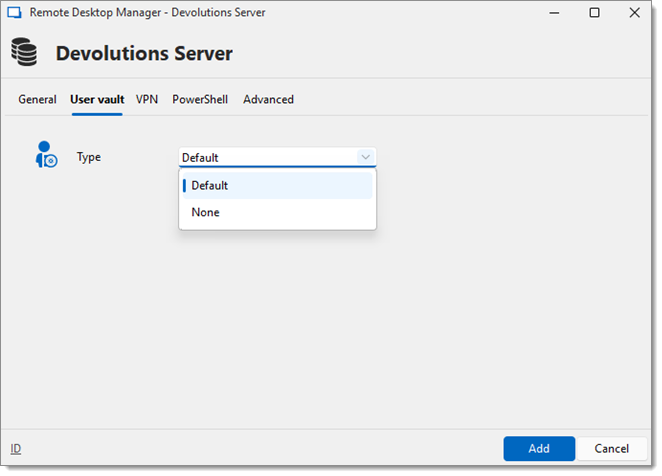Open the General tab
The width and height of the screenshot is (662, 476).
click(x=37, y=100)
